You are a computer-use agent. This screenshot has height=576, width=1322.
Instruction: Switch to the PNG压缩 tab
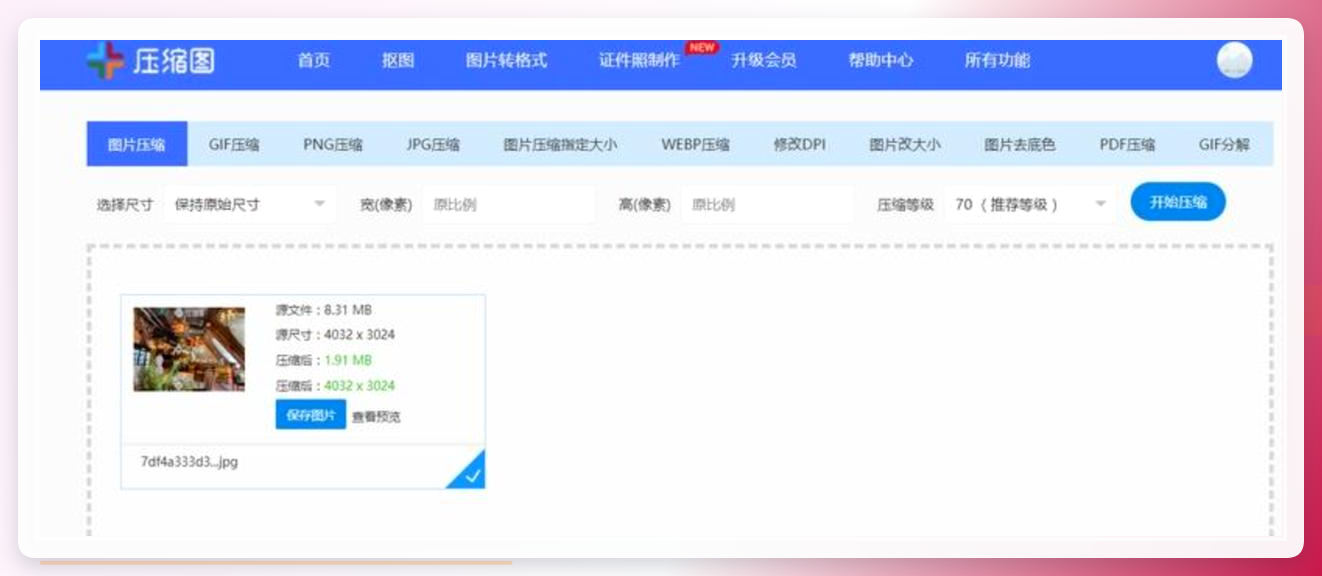[x=333, y=144]
